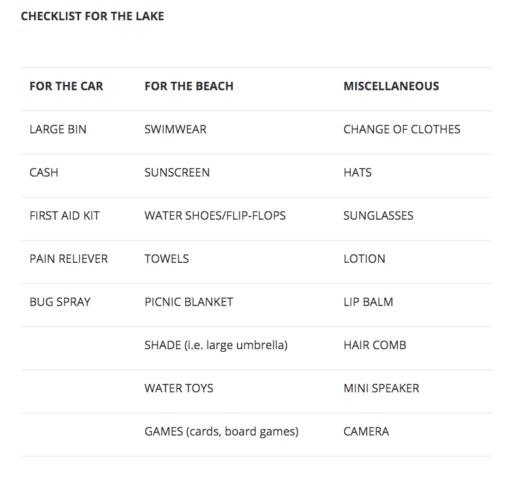Click the BUG SPRAY entry

point(60,302)
